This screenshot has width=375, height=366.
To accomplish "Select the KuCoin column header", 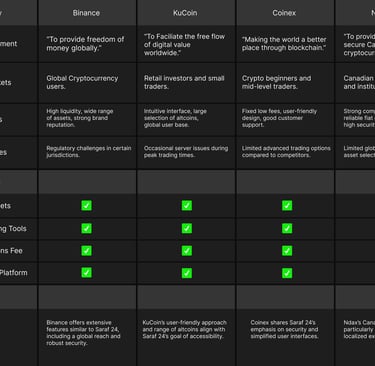I will point(186,13).
